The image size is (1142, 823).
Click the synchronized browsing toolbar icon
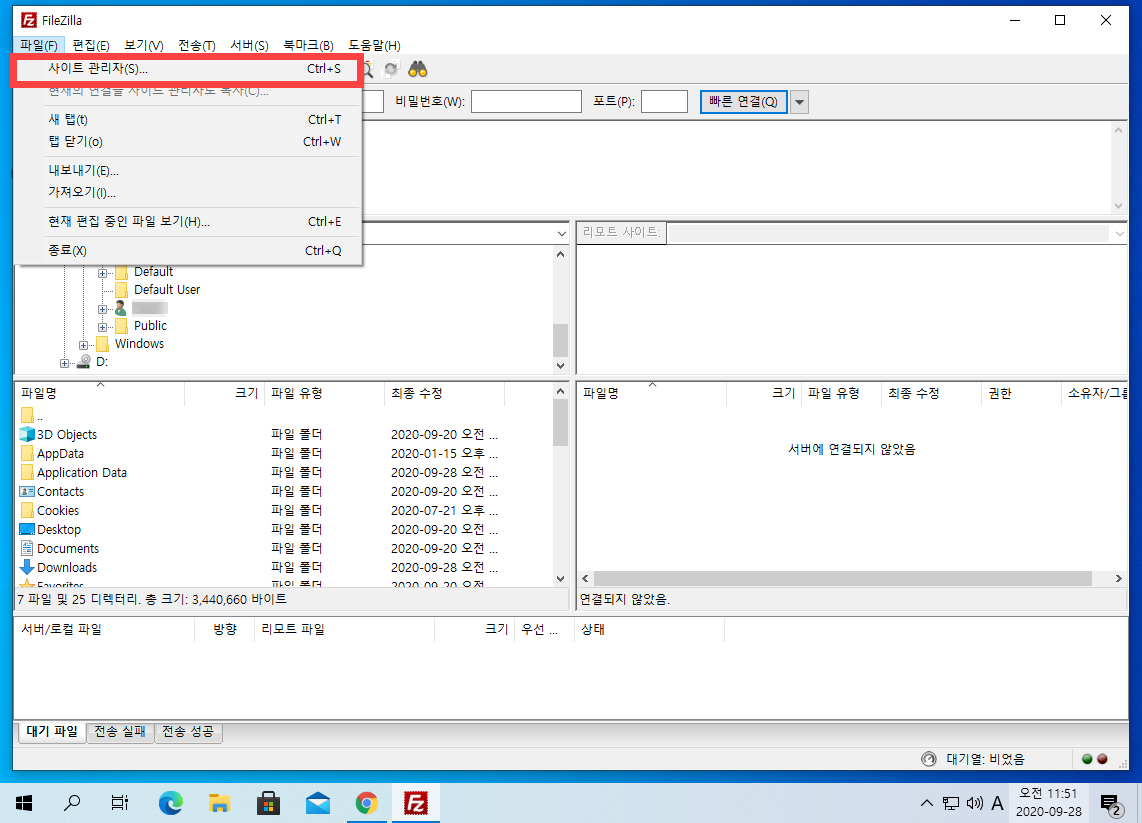click(391, 69)
